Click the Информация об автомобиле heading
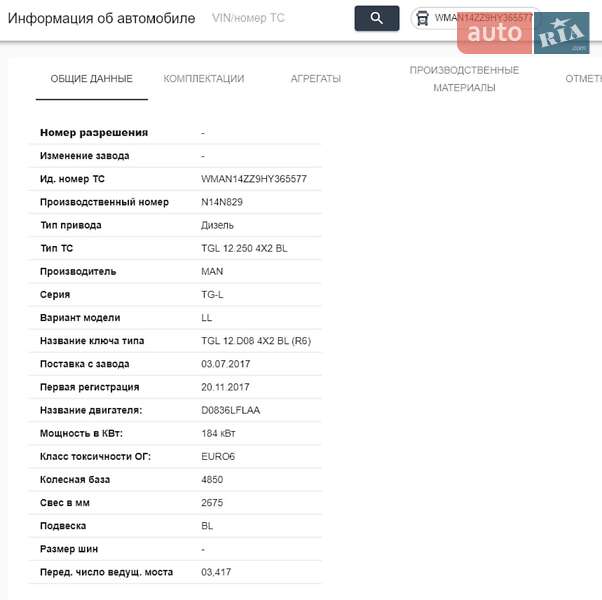Viewport: 602px width, 600px height. pyautogui.click(x=102, y=18)
